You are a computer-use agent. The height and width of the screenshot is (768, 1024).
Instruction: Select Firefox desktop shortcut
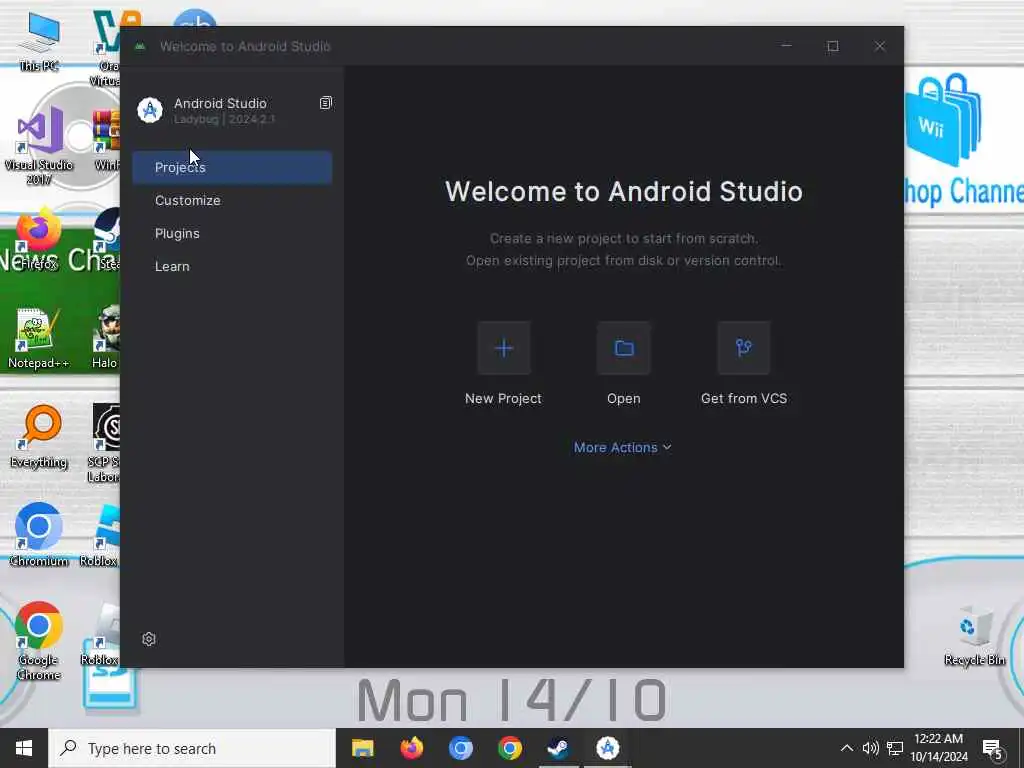point(39,239)
